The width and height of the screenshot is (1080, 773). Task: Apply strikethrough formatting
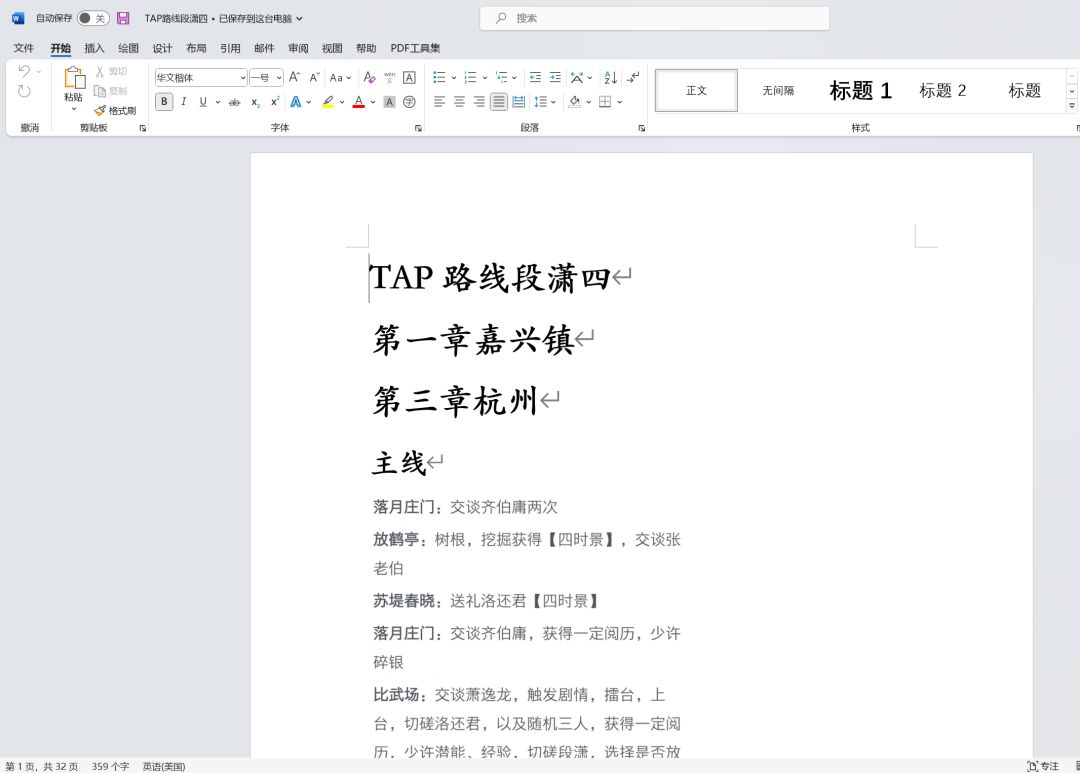click(x=235, y=101)
